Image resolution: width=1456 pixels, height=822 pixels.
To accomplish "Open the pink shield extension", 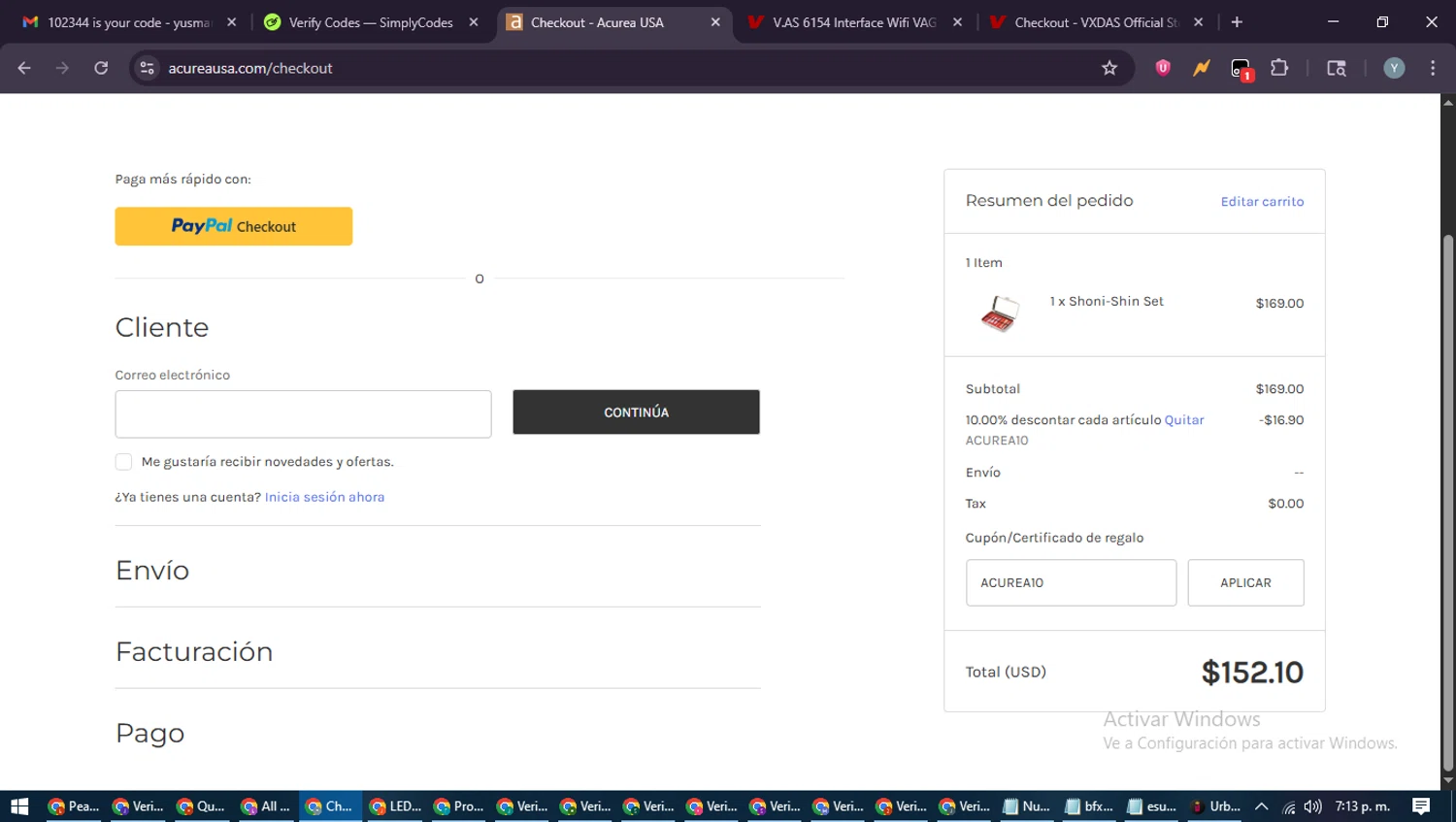I will pyautogui.click(x=1163, y=68).
